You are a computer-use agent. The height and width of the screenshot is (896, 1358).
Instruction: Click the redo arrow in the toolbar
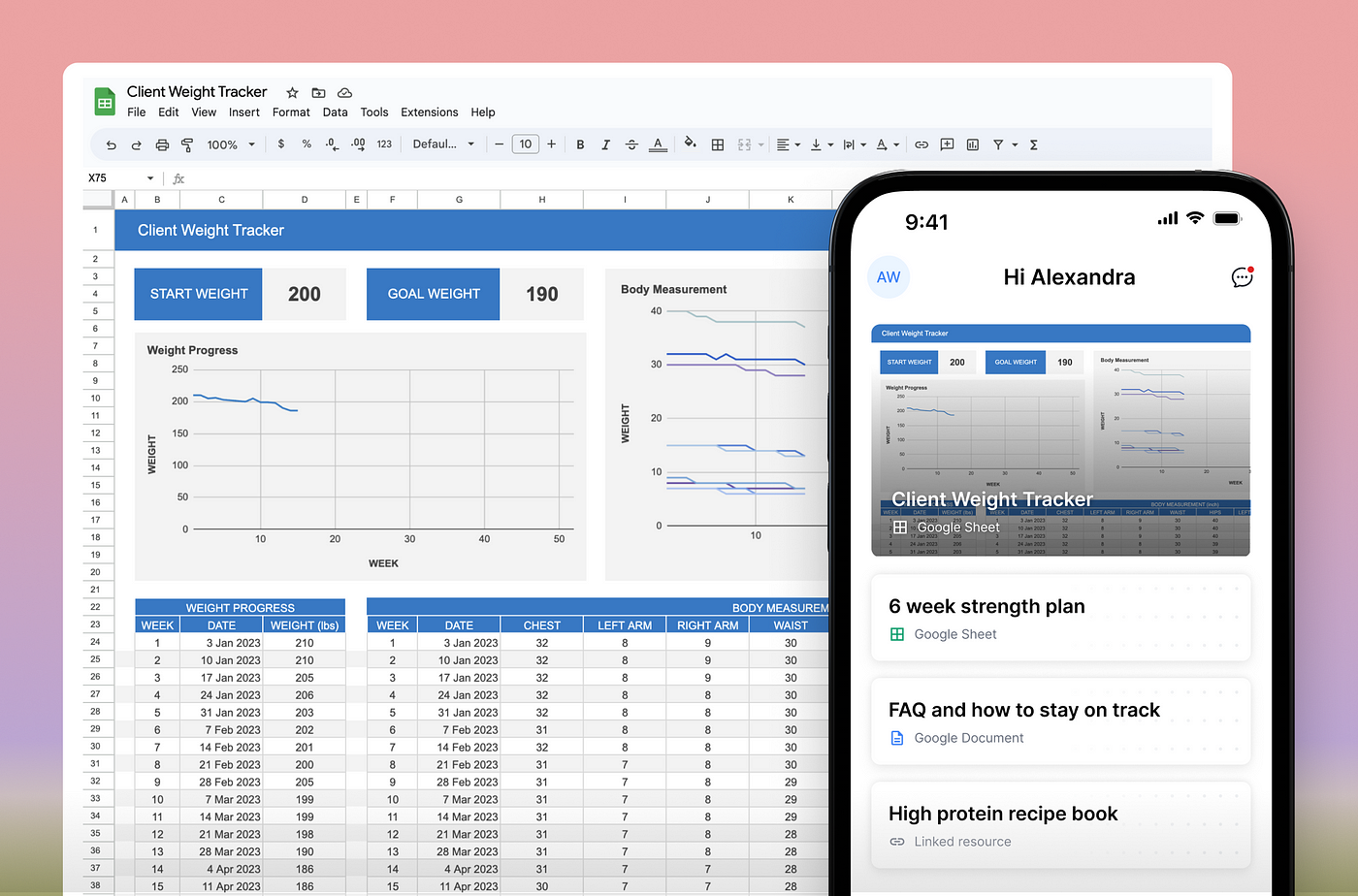136,144
